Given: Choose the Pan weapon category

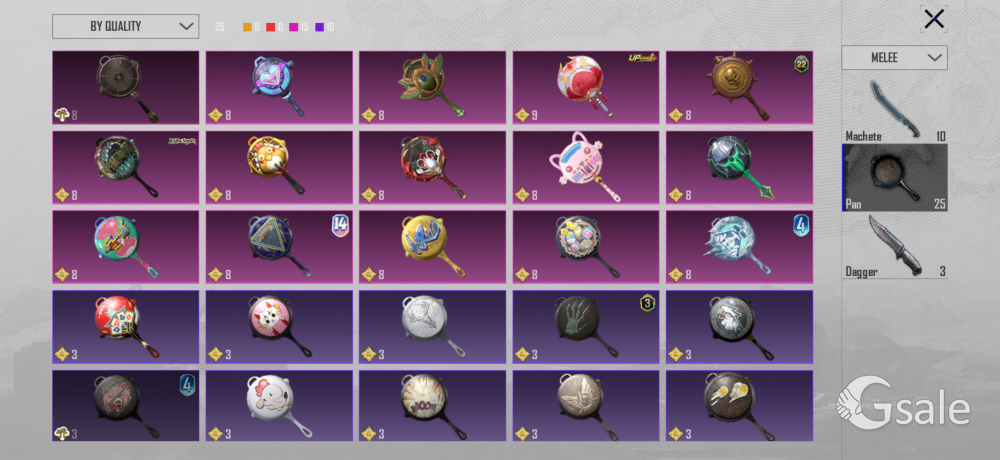Looking at the screenshot, I should 894,177.
